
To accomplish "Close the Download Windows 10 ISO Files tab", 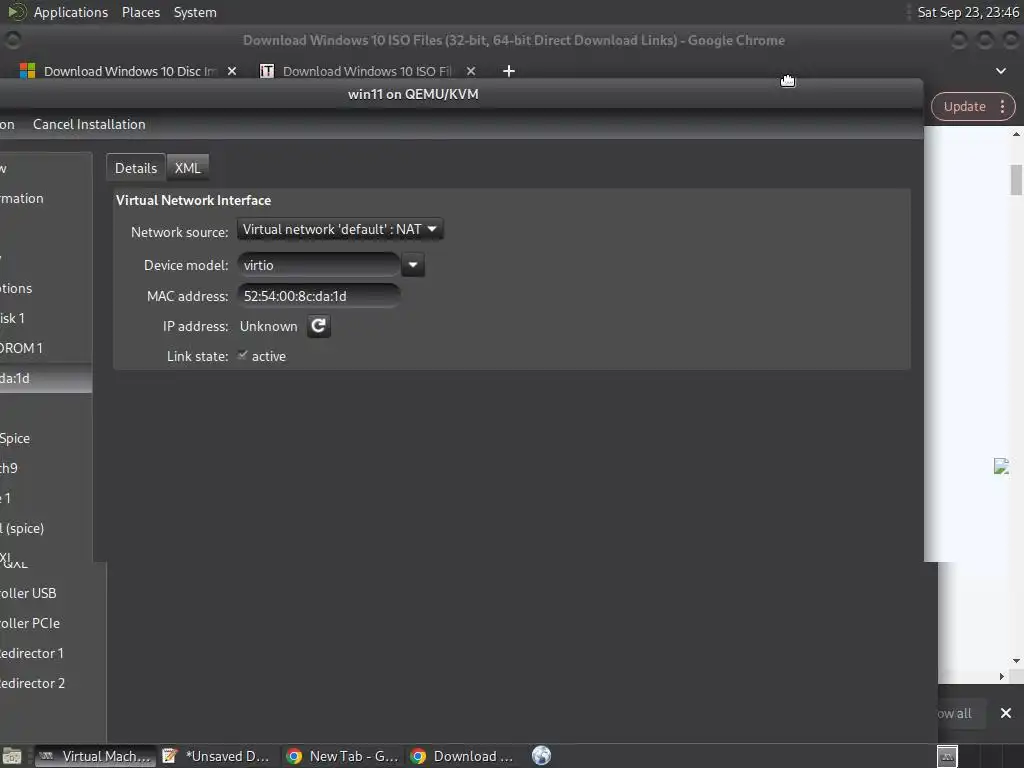I will tap(471, 71).
